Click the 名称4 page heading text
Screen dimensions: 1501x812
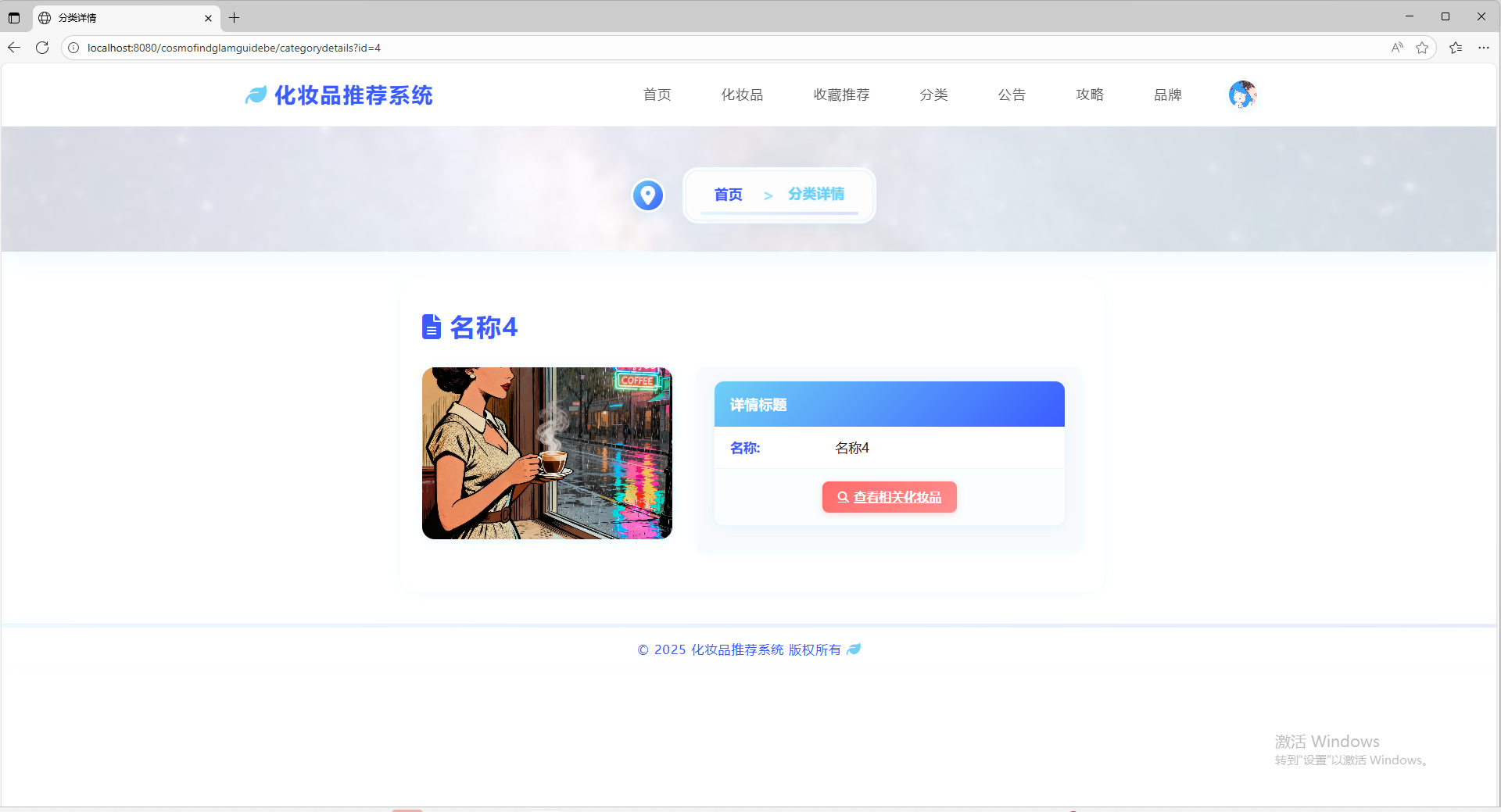click(484, 327)
